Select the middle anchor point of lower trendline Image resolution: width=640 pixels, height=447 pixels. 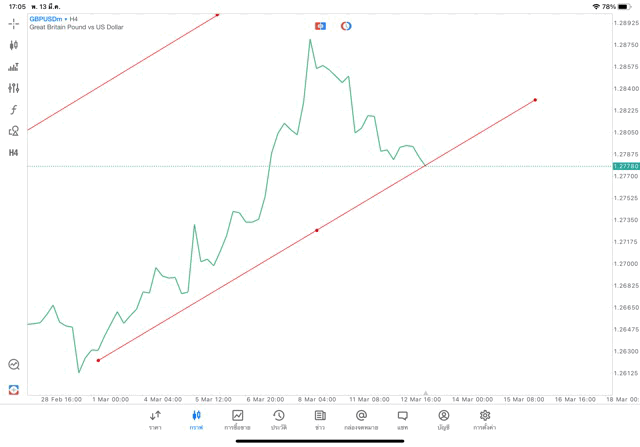[x=317, y=230]
